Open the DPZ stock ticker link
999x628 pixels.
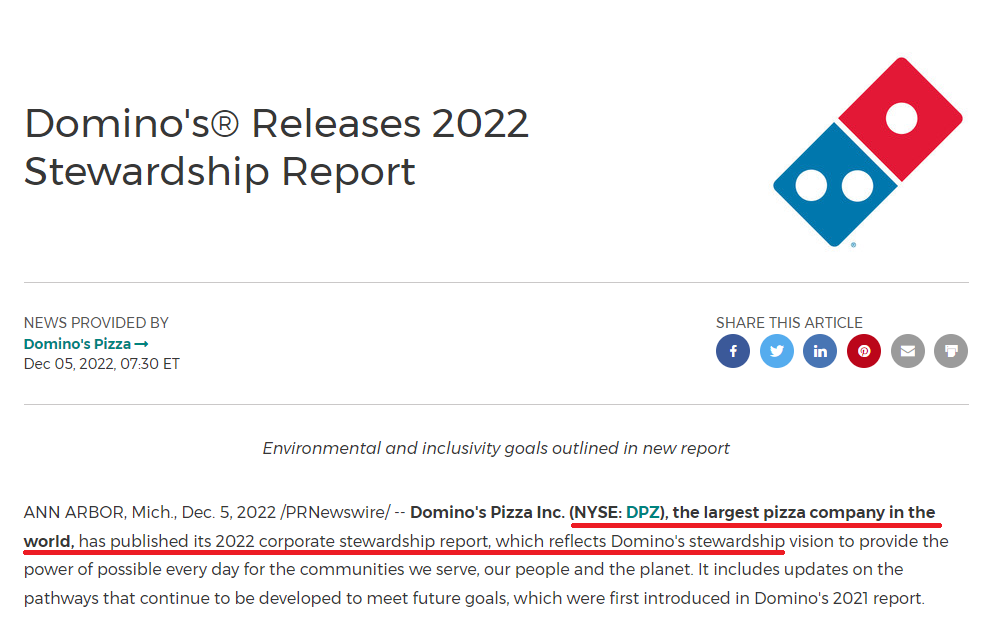pos(643,512)
